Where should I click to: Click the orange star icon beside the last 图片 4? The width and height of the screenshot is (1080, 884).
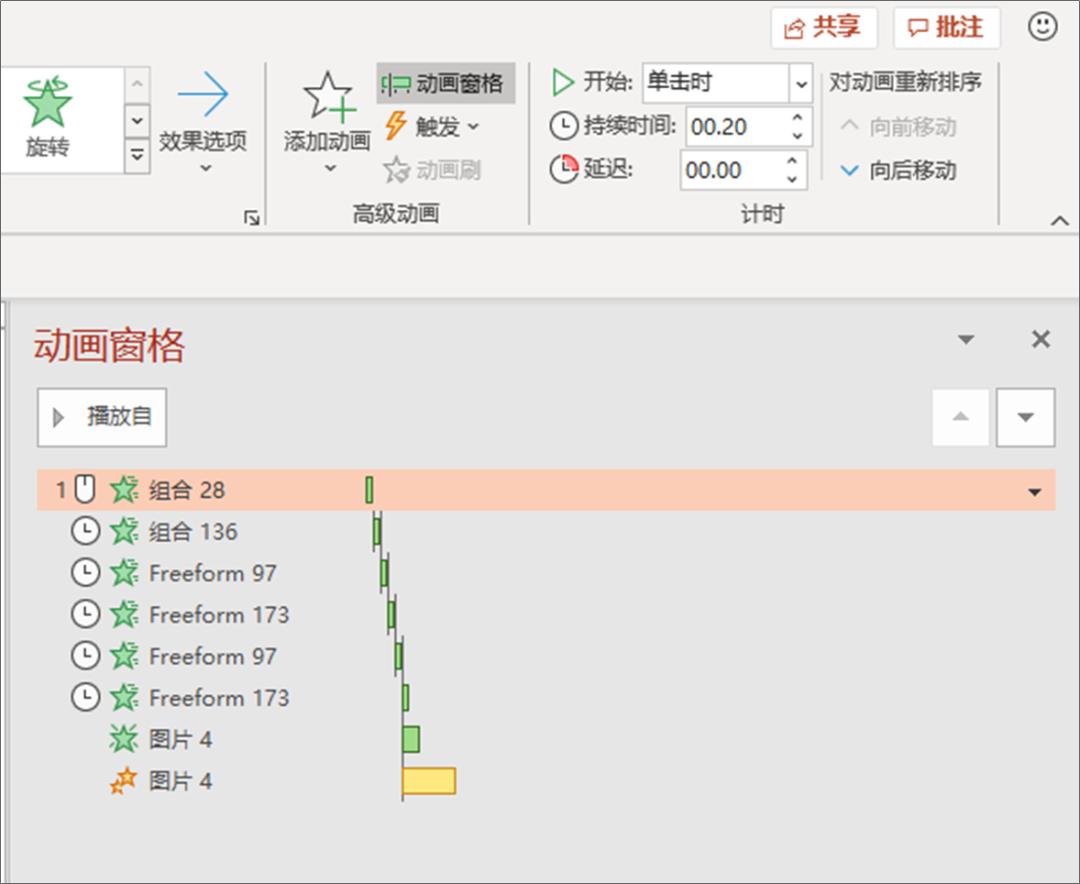[x=124, y=780]
